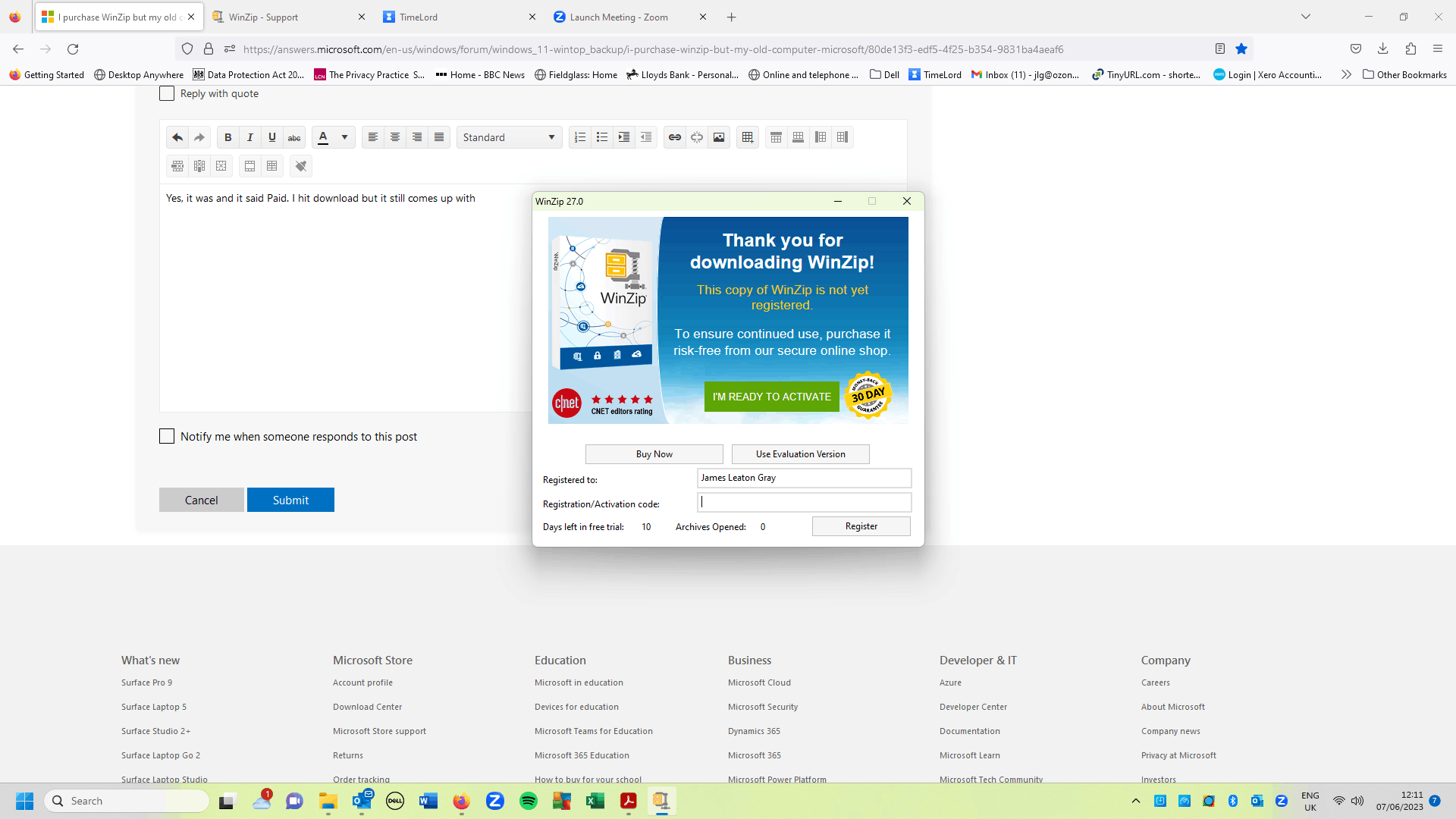Insert a table with the table icon
The image size is (1456, 819).
[x=747, y=137]
